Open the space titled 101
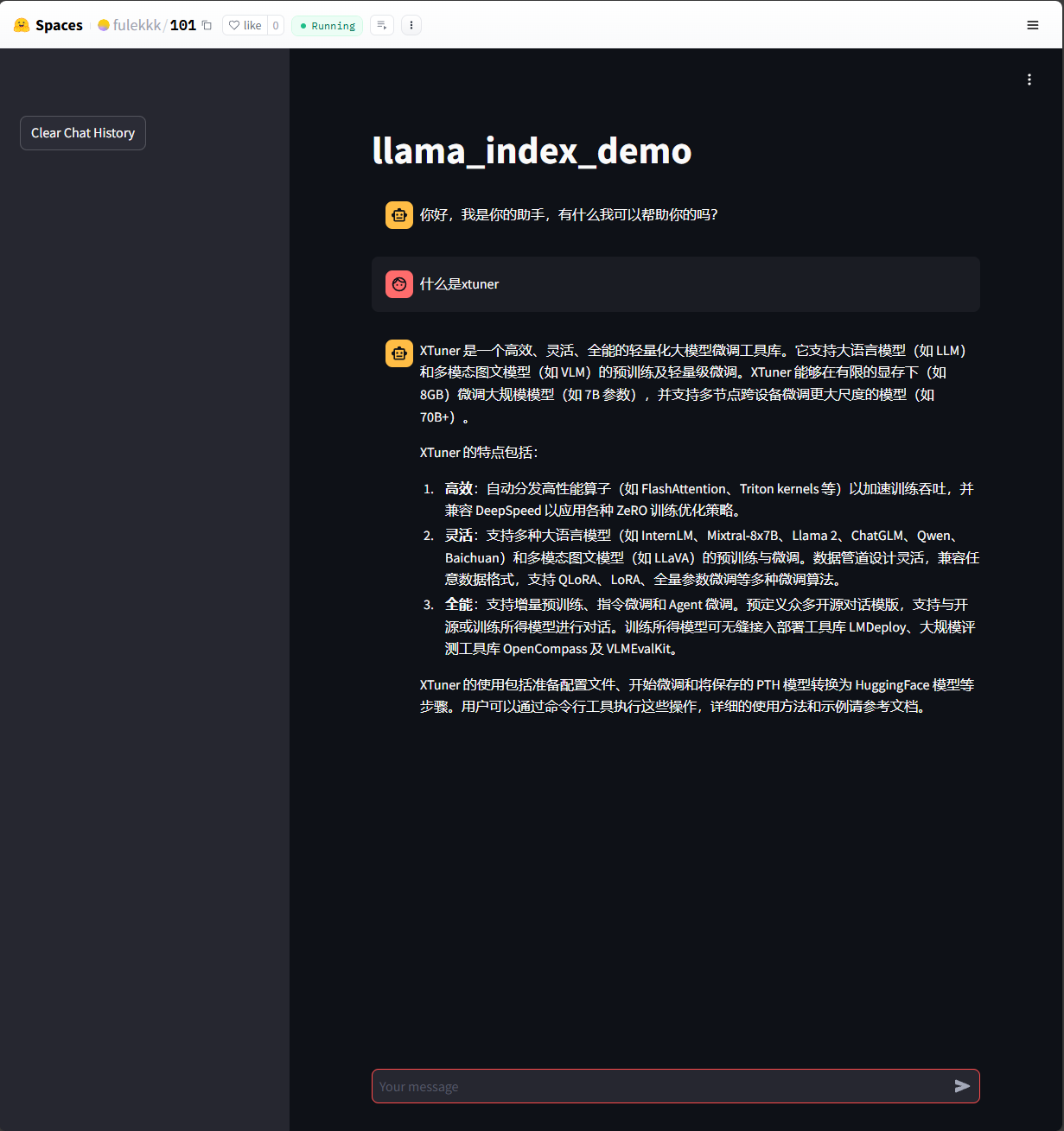1064x1131 pixels. (182, 25)
